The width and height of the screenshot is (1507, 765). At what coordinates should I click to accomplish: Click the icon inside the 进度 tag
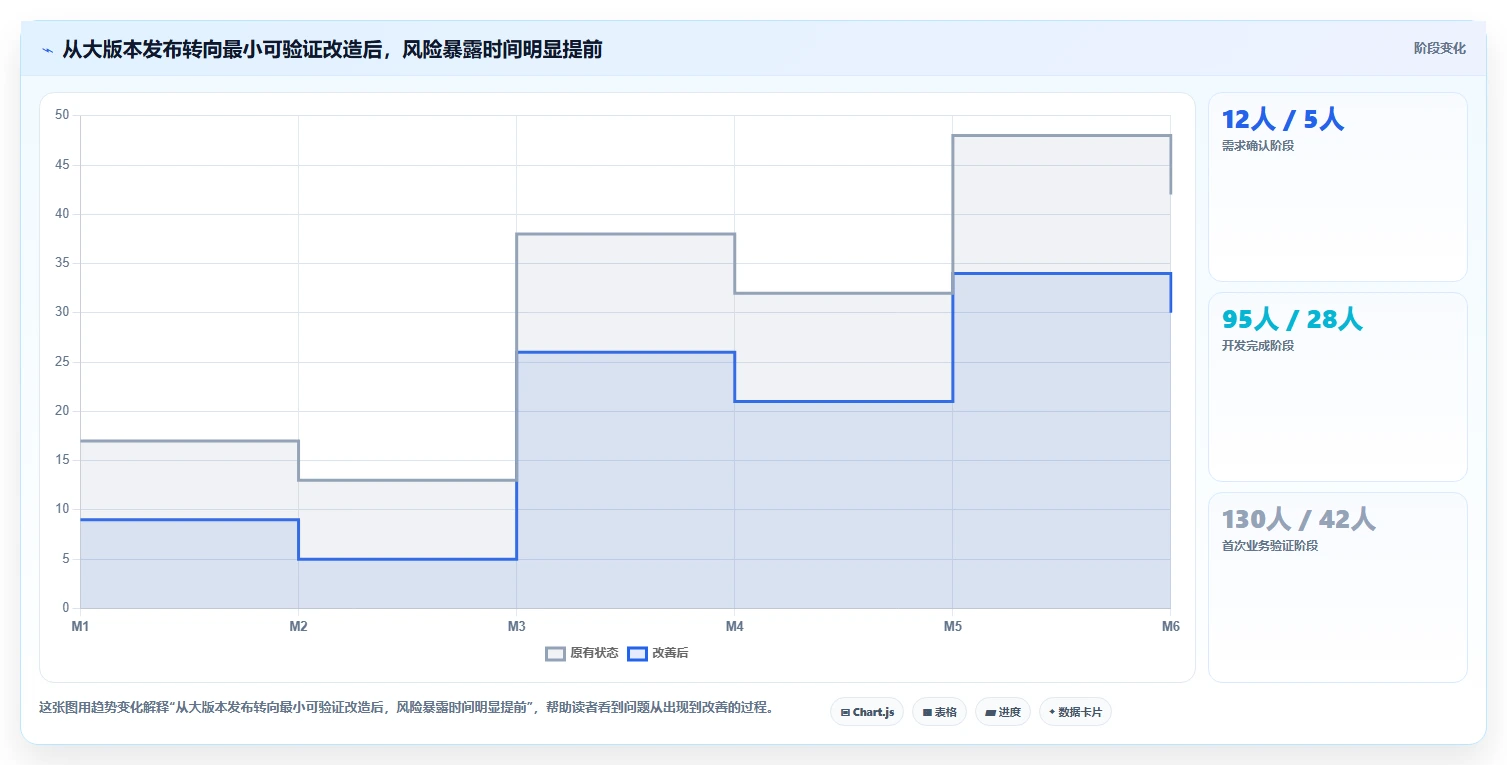click(x=990, y=713)
